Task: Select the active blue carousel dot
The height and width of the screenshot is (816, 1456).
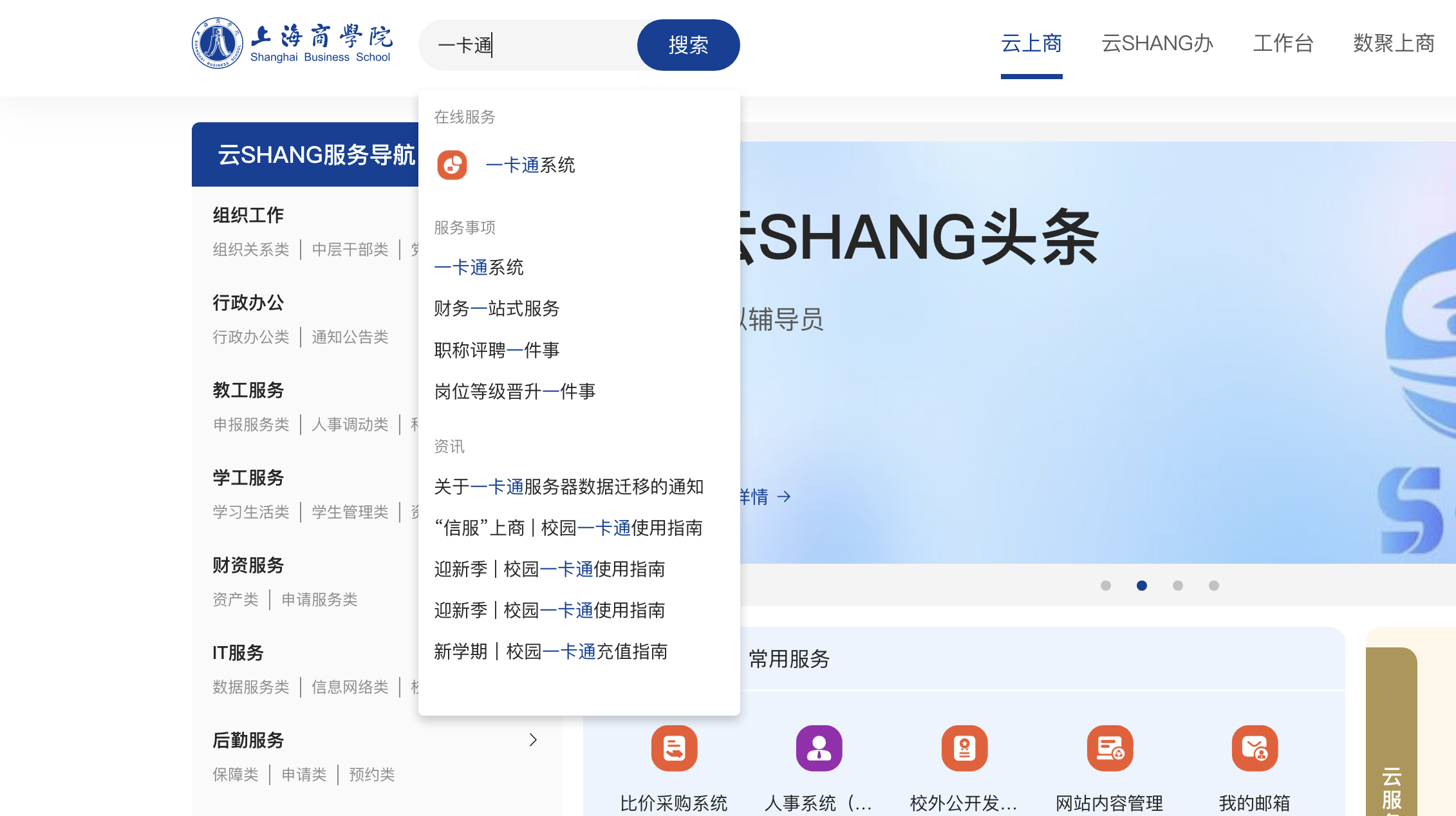Action: pos(1142,586)
